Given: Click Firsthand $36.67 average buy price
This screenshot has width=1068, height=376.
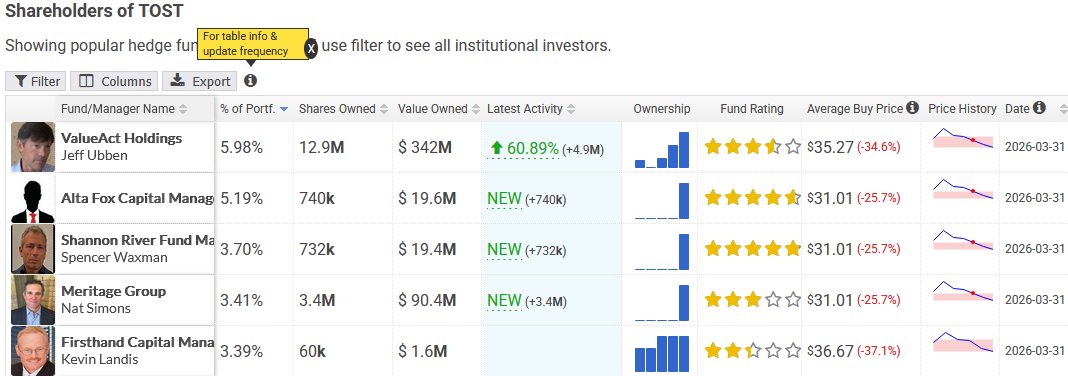Looking at the screenshot, I should tap(830, 351).
